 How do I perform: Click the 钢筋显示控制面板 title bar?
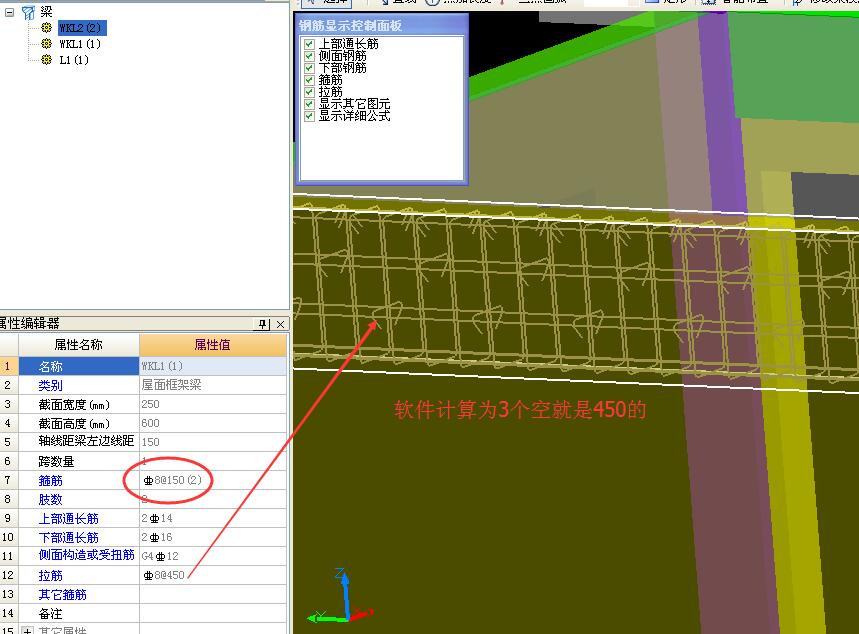coord(382,25)
